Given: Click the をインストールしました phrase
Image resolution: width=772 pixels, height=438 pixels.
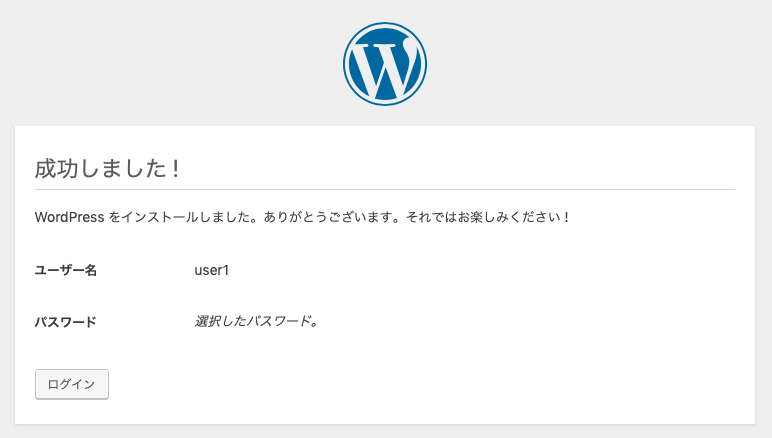Looking at the screenshot, I should point(182,217).
